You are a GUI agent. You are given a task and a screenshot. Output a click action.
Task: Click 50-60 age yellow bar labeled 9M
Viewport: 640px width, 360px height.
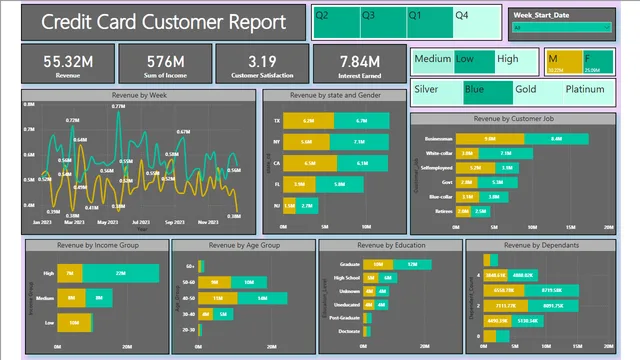pos(215,282)
